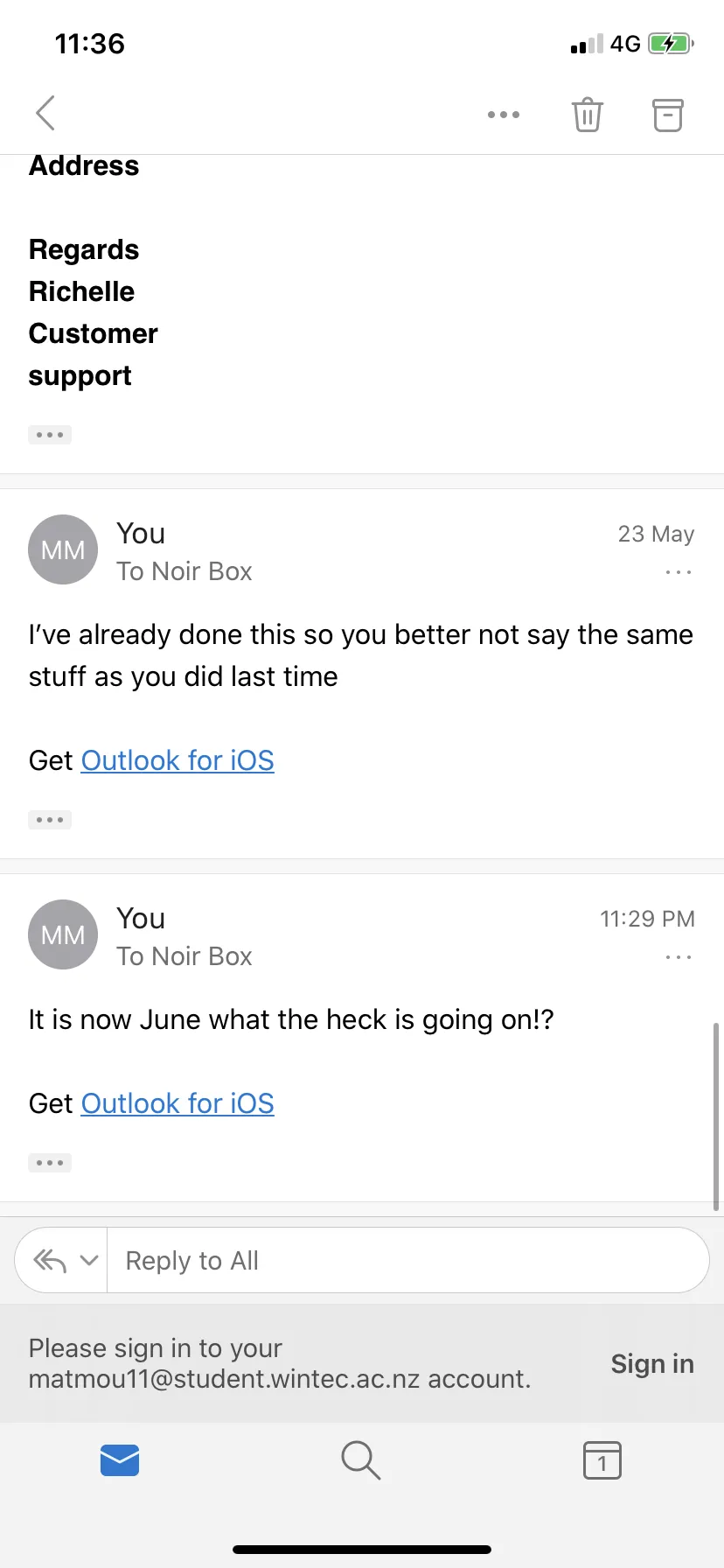Tap the reply all arrows icon

[x=50, y=1260]
